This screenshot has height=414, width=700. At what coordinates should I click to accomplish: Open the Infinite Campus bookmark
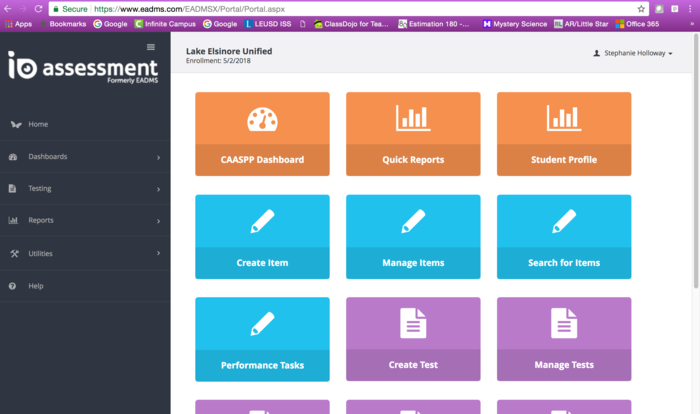coord(166,23)
